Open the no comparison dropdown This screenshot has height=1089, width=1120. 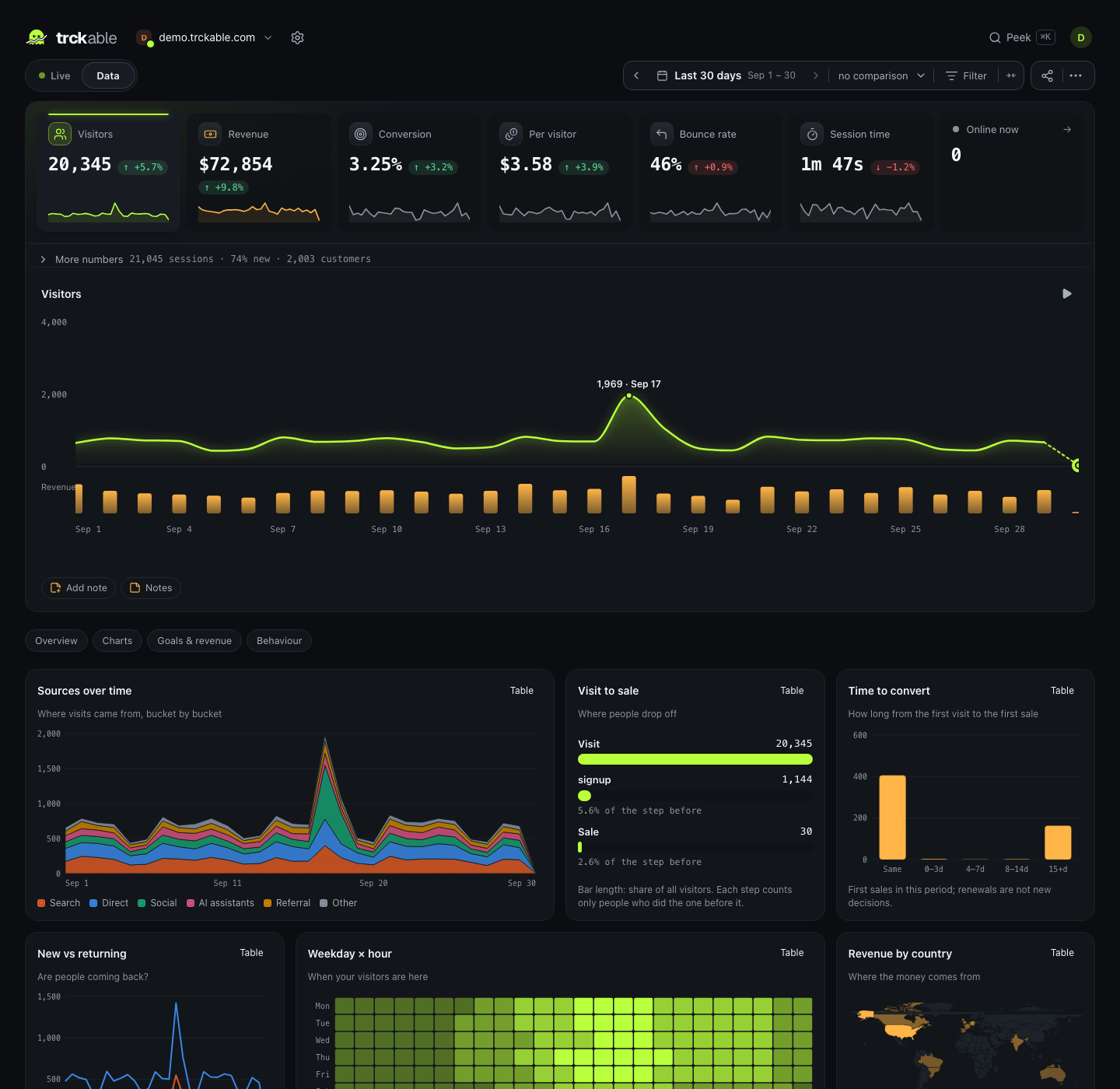881,75
